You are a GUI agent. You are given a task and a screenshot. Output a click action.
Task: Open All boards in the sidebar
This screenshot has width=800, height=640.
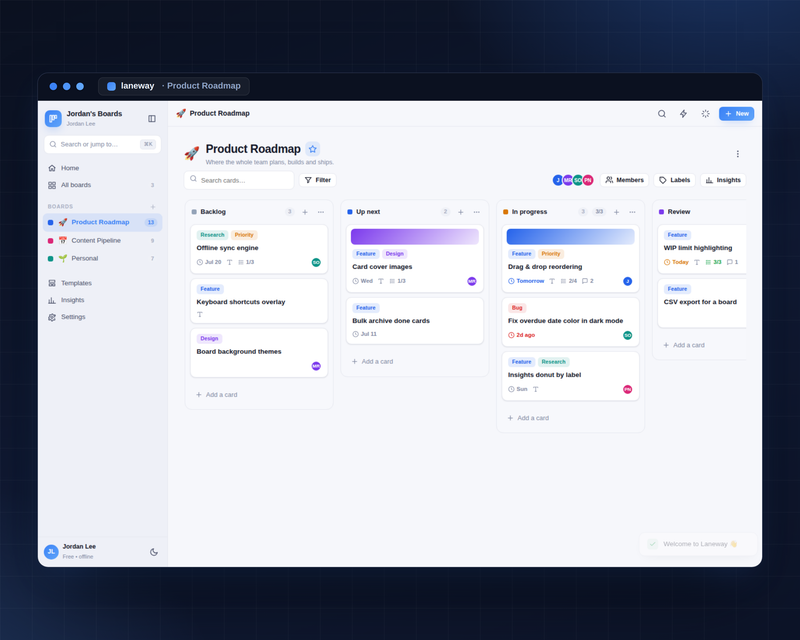pos(102,185)
